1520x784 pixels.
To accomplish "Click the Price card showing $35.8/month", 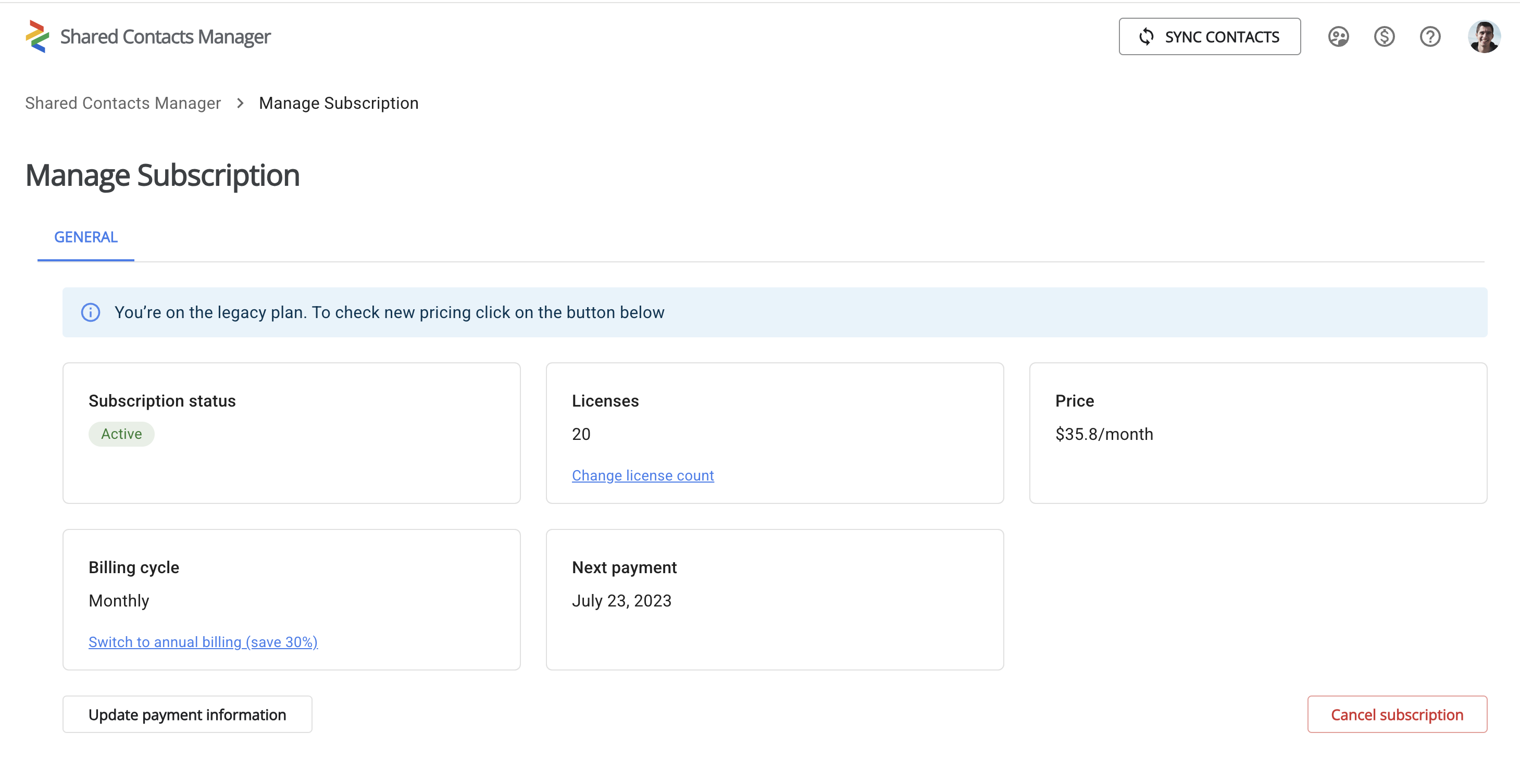I will [x=1259, y=433].
